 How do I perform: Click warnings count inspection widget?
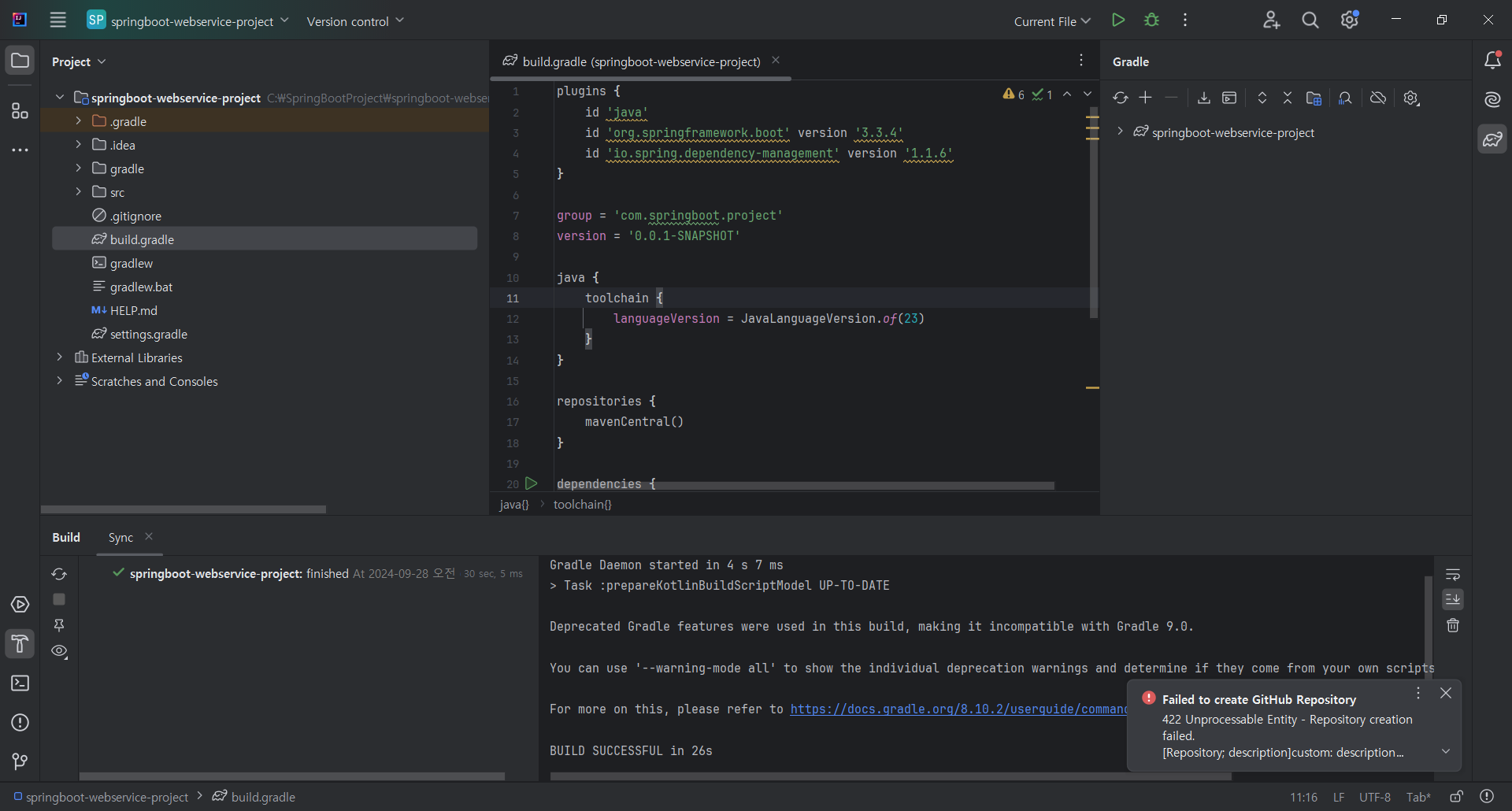tap(1014, 94)
